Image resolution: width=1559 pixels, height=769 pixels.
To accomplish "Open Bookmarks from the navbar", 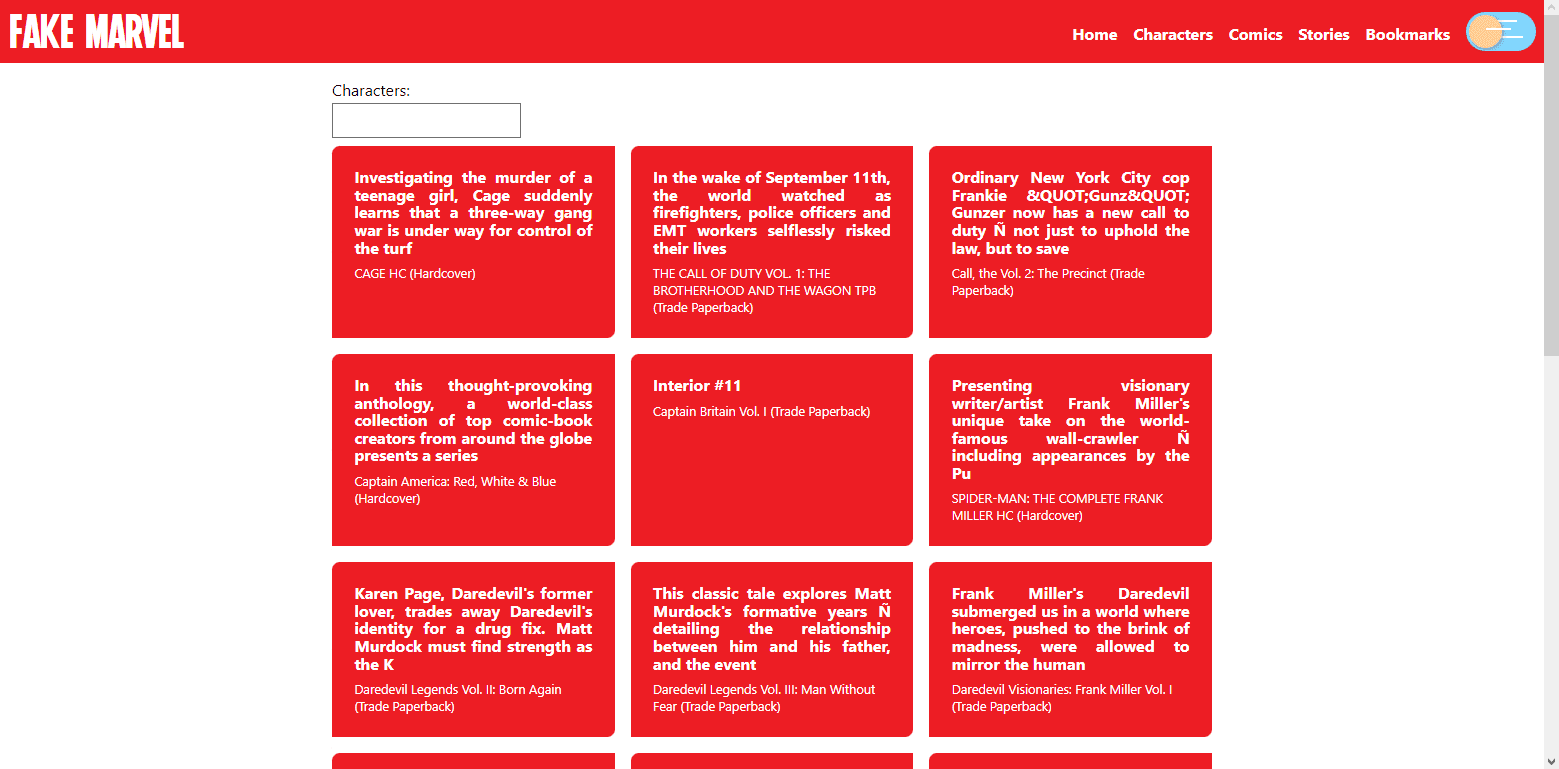I will pos(1407,34).
